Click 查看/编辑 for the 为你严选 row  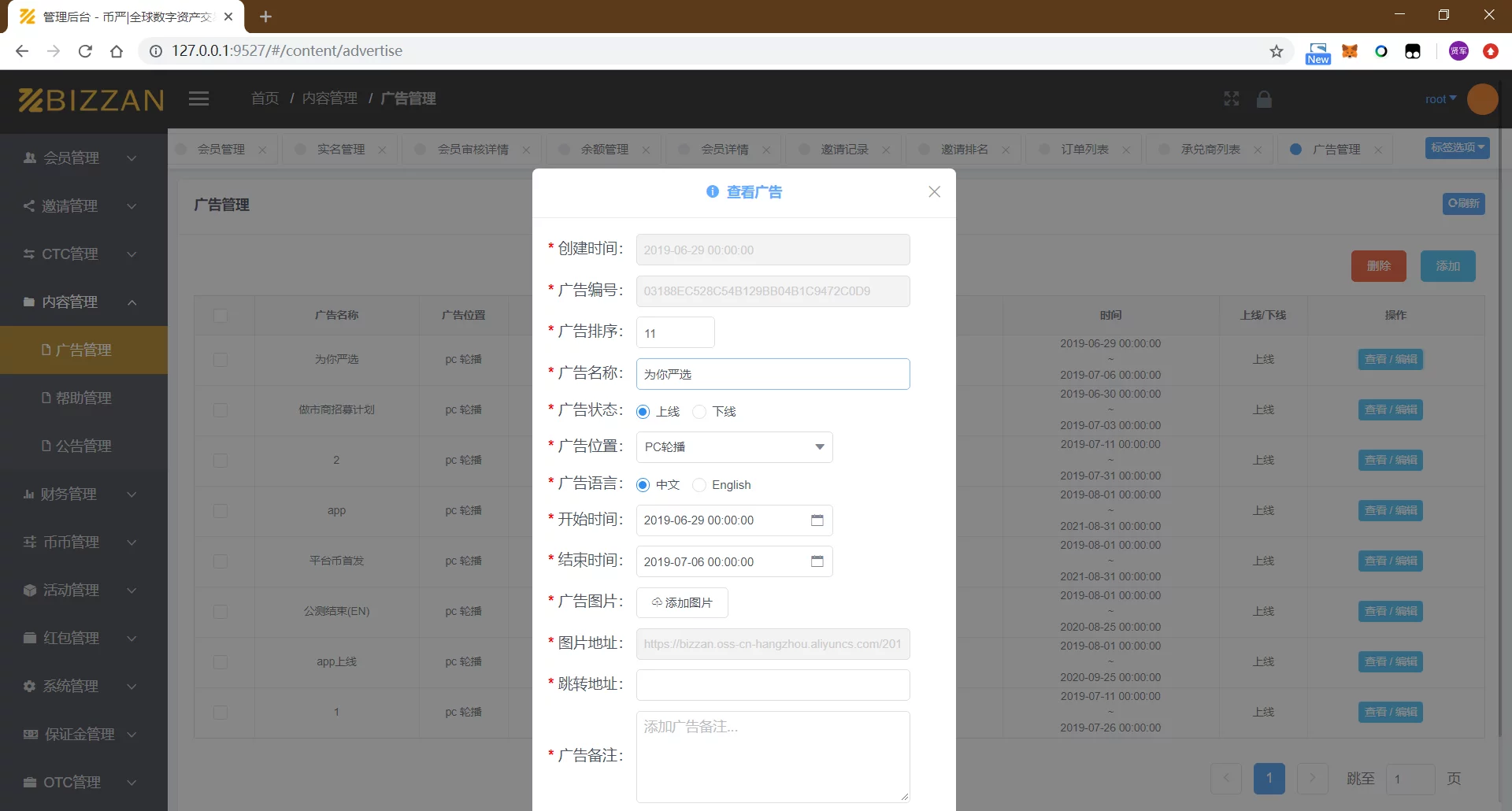(x=1391, y=359)
